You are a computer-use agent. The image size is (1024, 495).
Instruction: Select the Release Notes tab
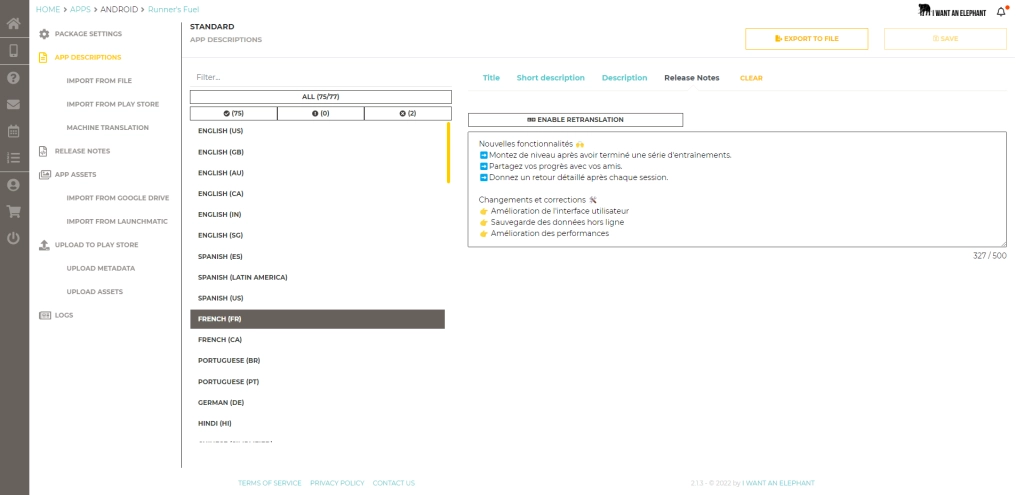[x=692, y=78]
